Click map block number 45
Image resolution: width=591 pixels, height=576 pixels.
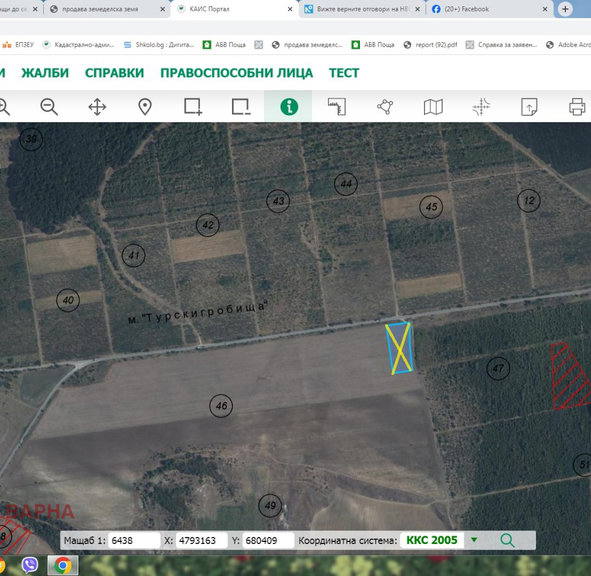coord(431,207)
